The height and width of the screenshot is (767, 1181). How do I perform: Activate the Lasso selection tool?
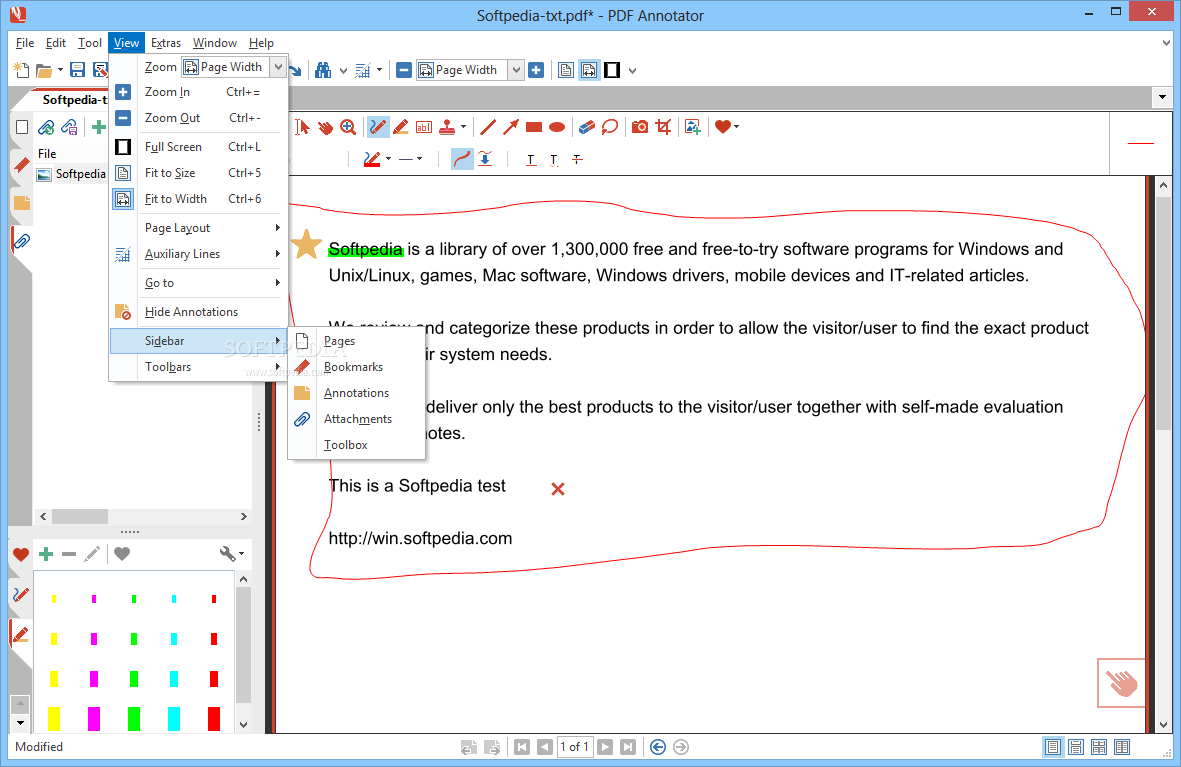tap(610, 127)
